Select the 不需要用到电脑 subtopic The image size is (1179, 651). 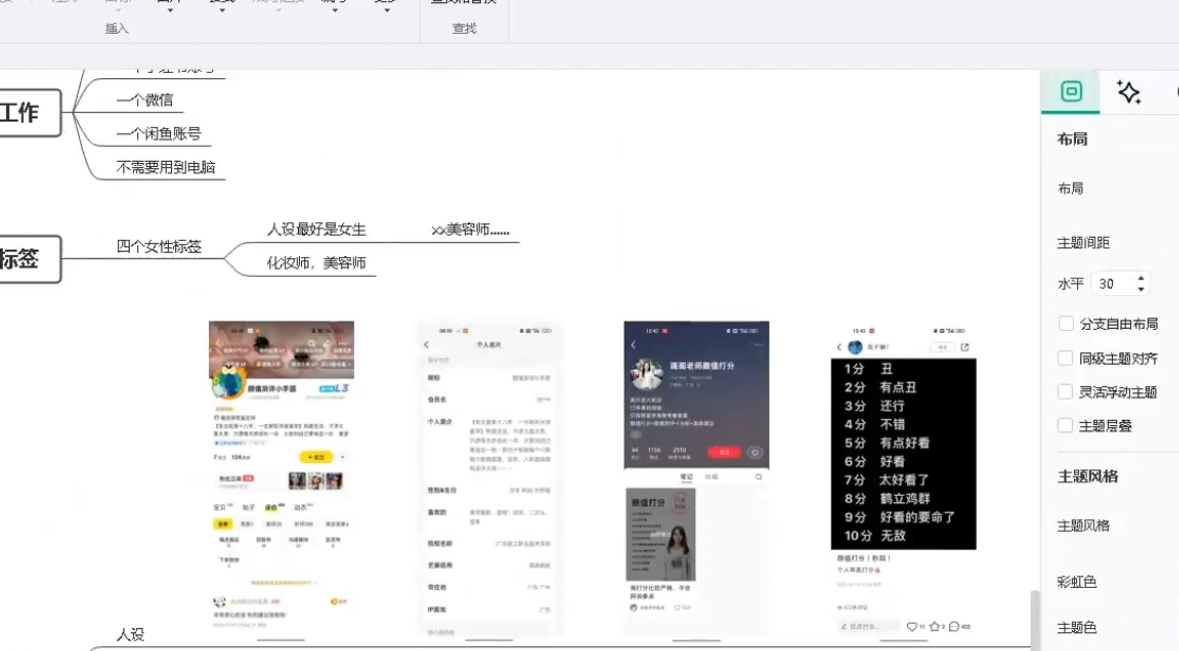tap(165, 167)
